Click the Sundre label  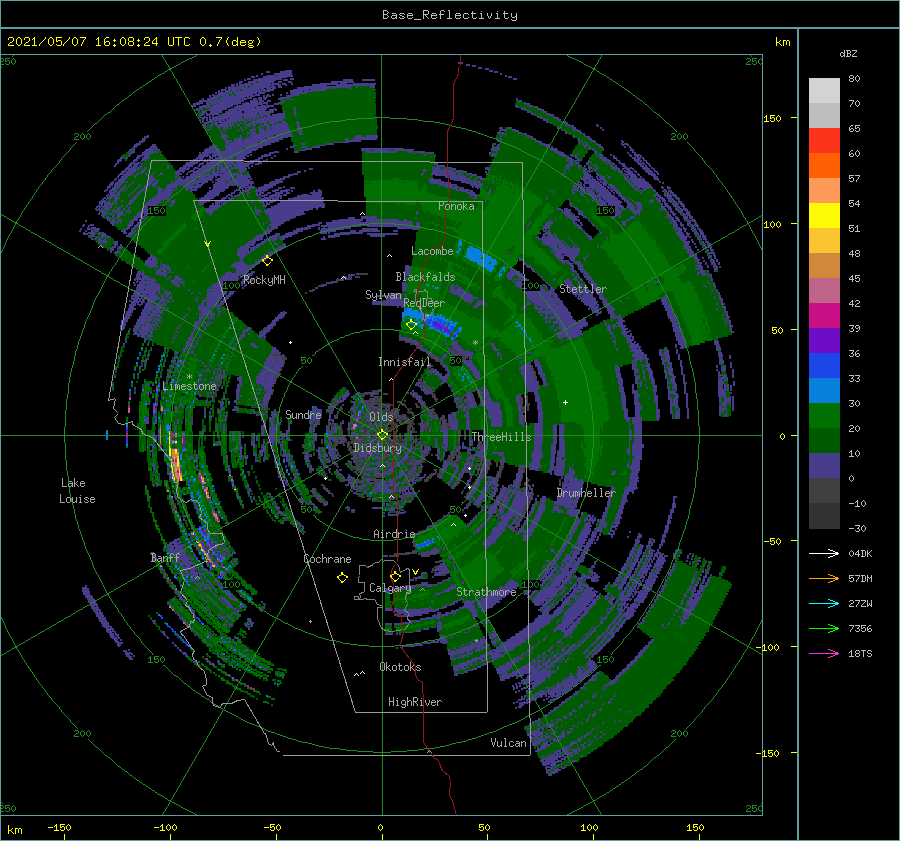[x=303, y=414]
